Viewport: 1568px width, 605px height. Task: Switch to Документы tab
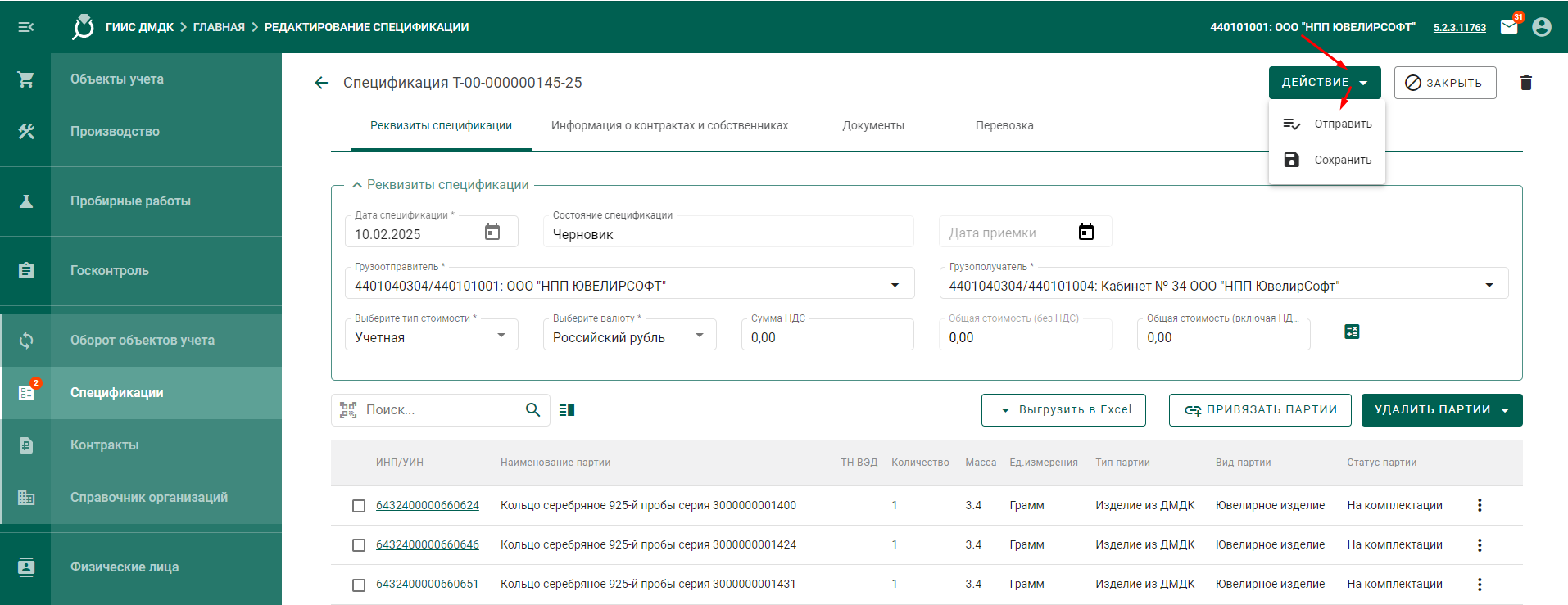coord(873,126)
